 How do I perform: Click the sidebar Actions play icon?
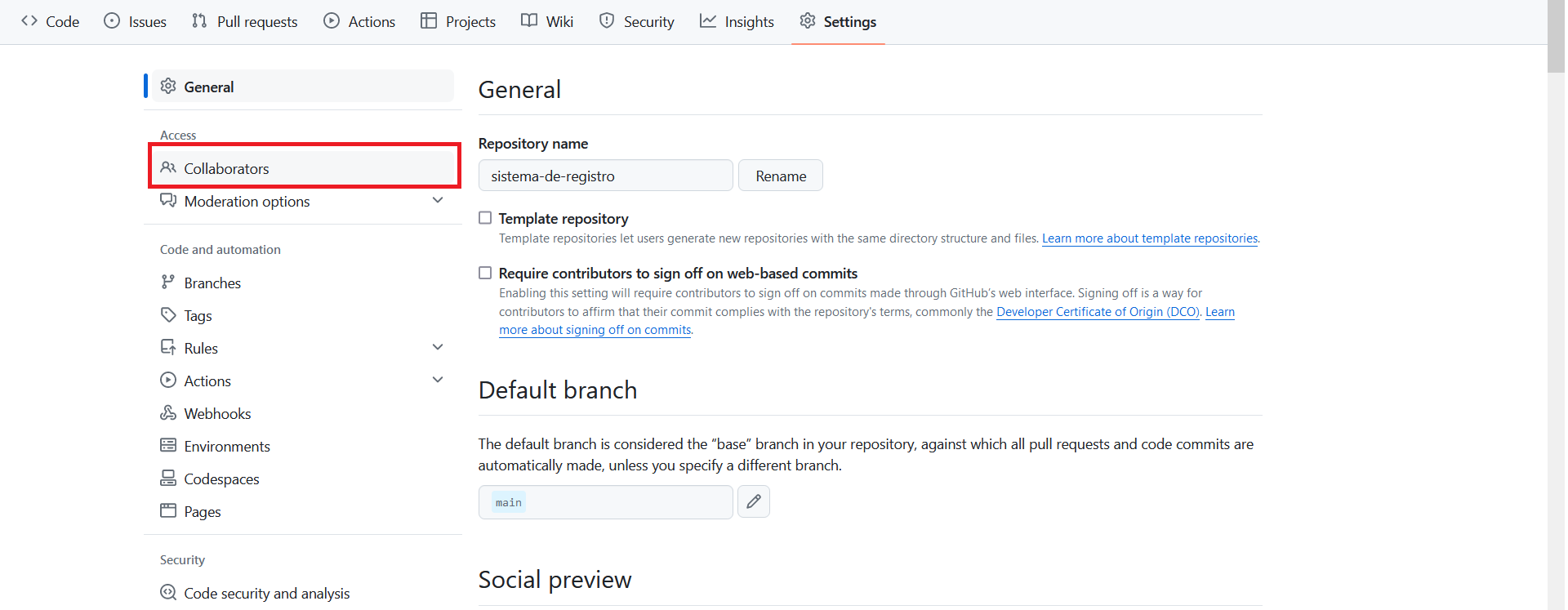pyautogui.click(x=168, y=381)
